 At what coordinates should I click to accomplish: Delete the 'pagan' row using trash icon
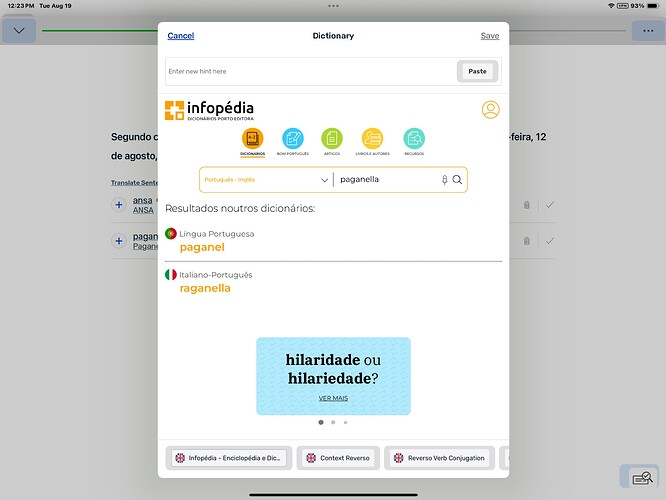[x=527, y=241]
